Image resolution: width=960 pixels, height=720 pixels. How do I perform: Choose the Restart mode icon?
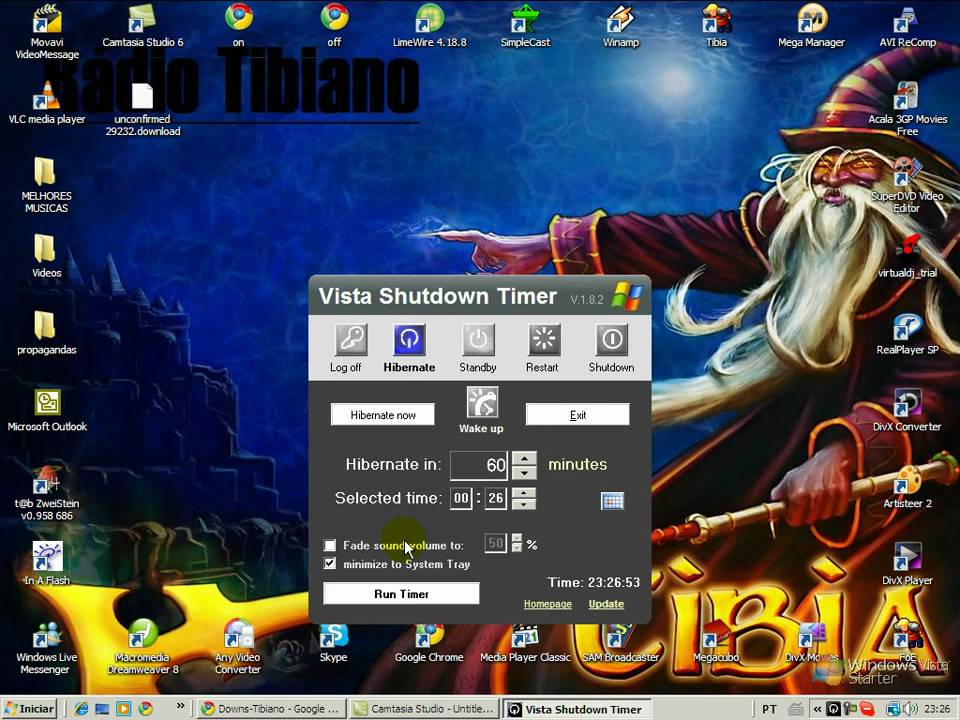click(x=544, y=340)
